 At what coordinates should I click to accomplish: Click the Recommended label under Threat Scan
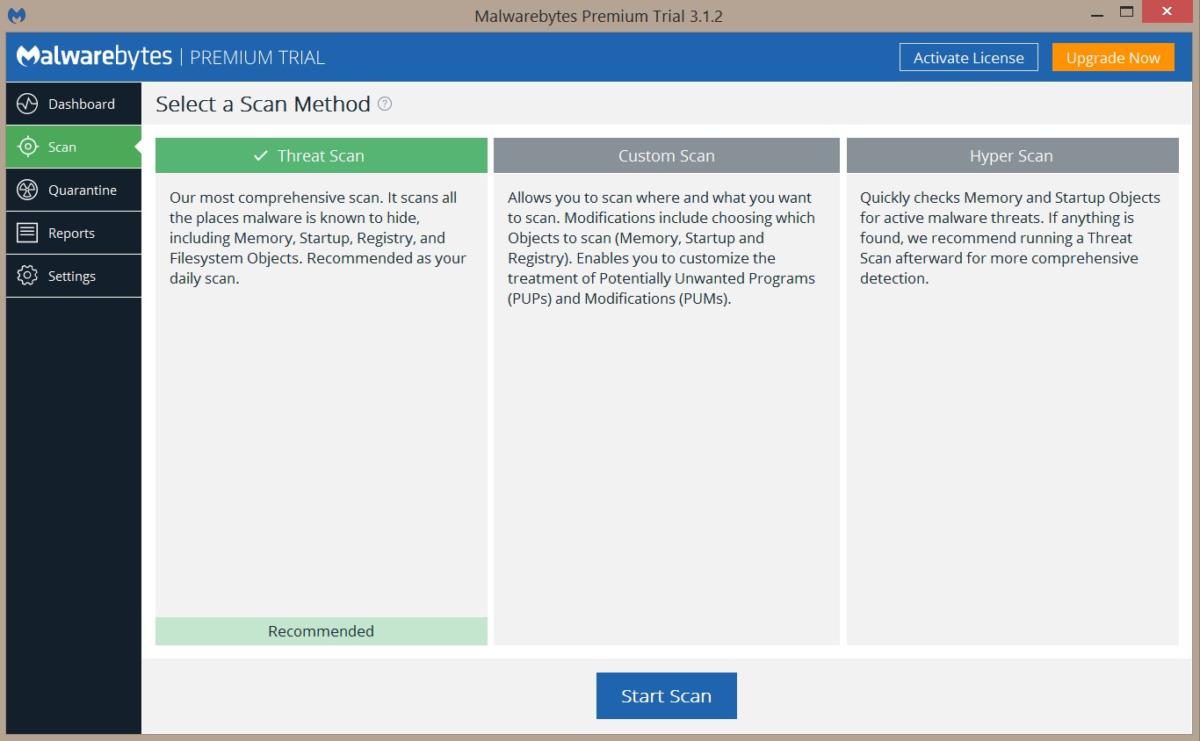click(321, 630)
